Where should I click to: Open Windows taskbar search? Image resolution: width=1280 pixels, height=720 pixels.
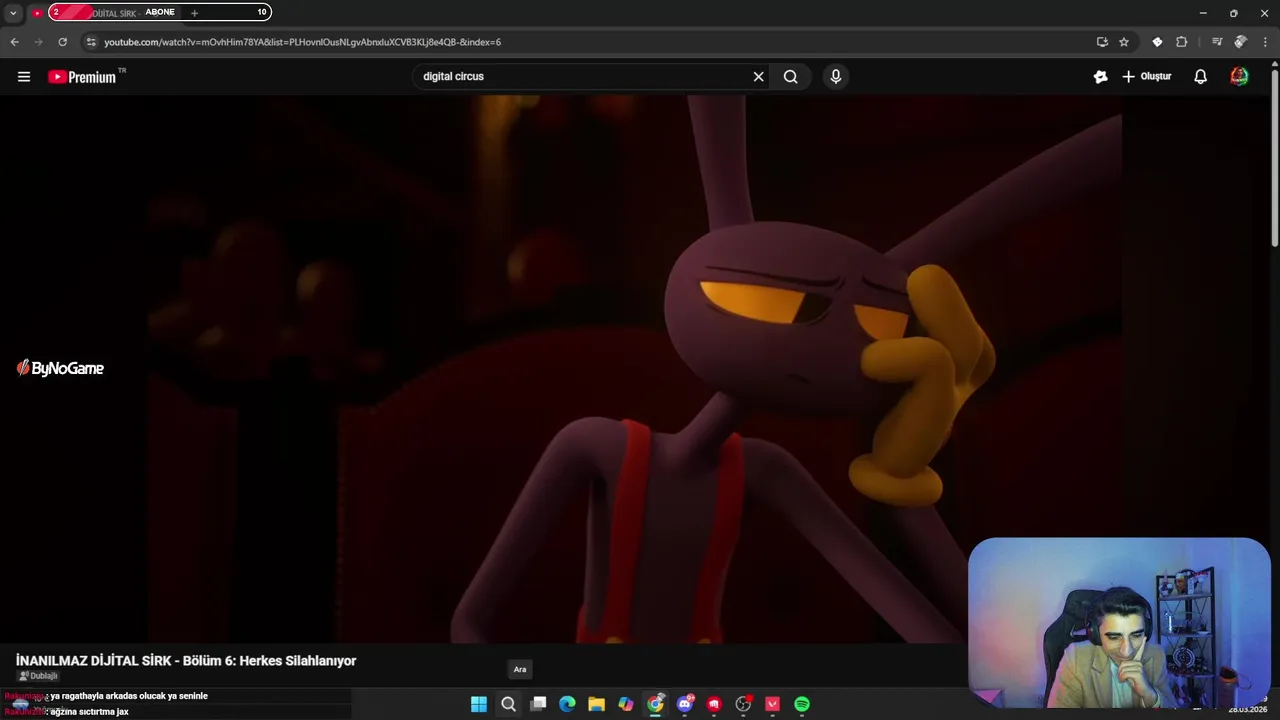(508, 704)
